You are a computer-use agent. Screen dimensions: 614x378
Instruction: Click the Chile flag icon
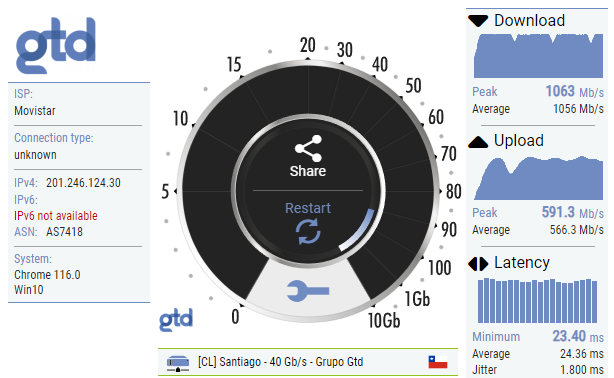coord(438,362)
